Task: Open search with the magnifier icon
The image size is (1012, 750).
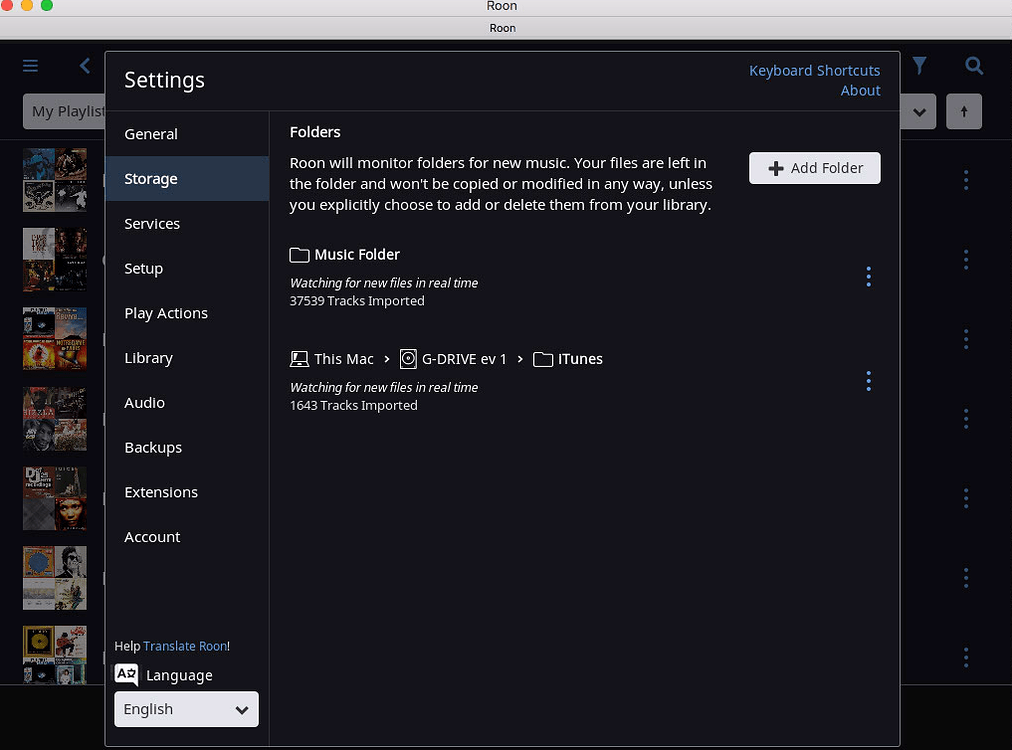Action: (x=974, y=66)
